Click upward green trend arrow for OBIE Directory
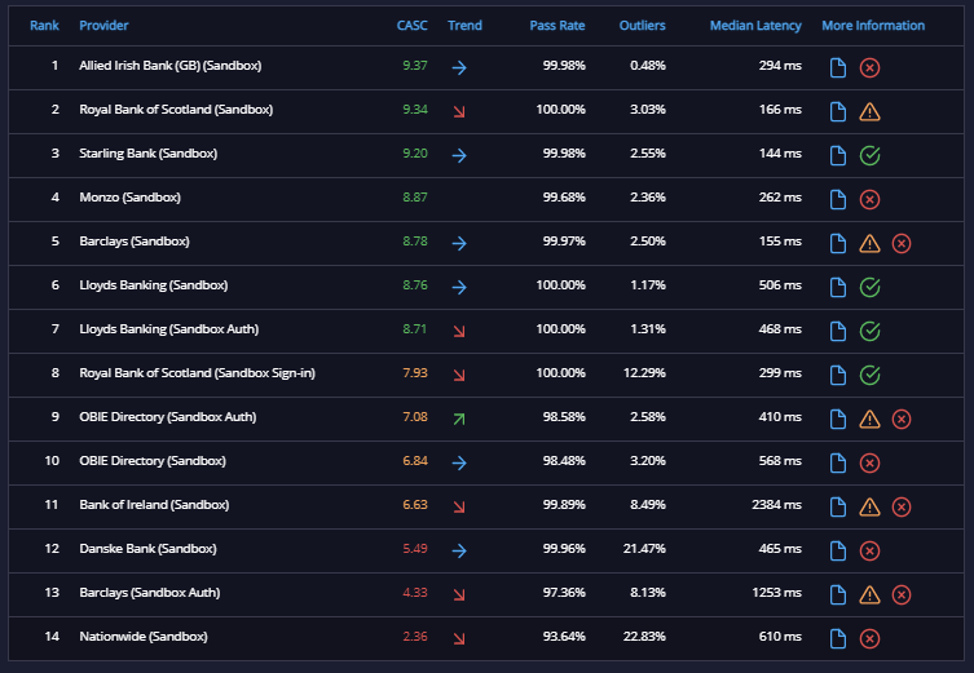This screenshot has height=675, width=974. 459,419
